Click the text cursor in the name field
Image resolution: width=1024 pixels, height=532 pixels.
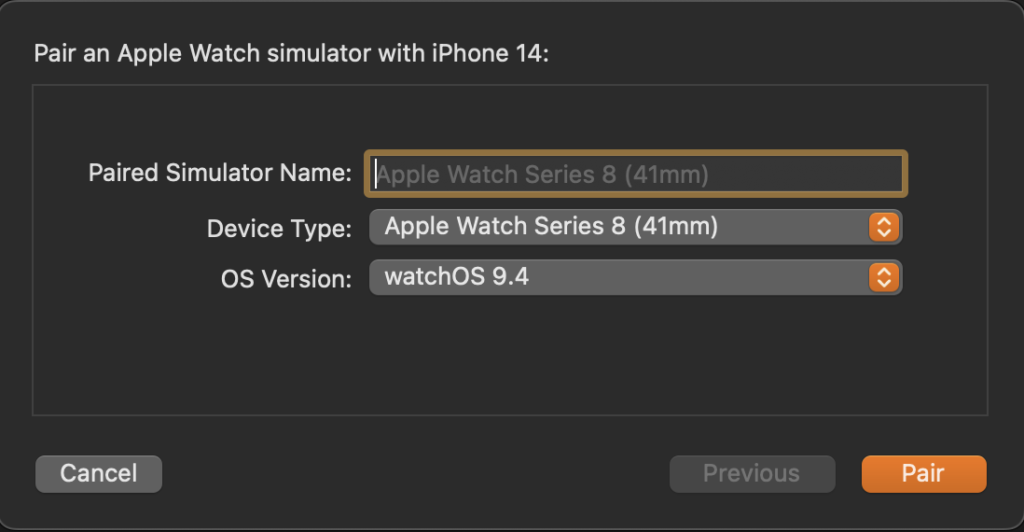(x=376, y=175)
